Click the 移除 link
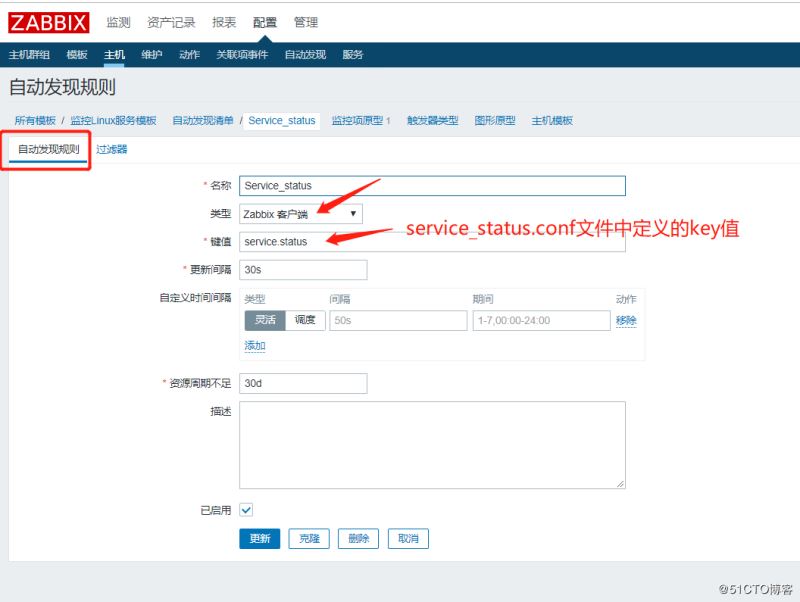Viewport: 800px width, 602px height. (628, 320)
